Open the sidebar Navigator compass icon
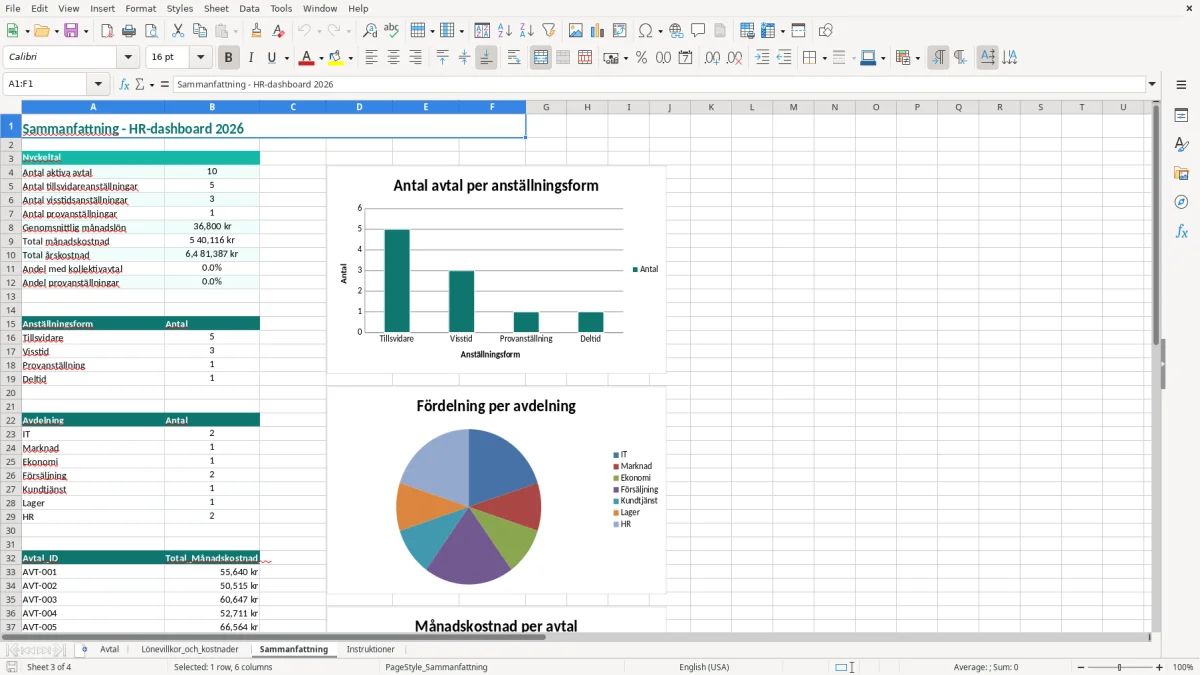 coord(1181,202)
